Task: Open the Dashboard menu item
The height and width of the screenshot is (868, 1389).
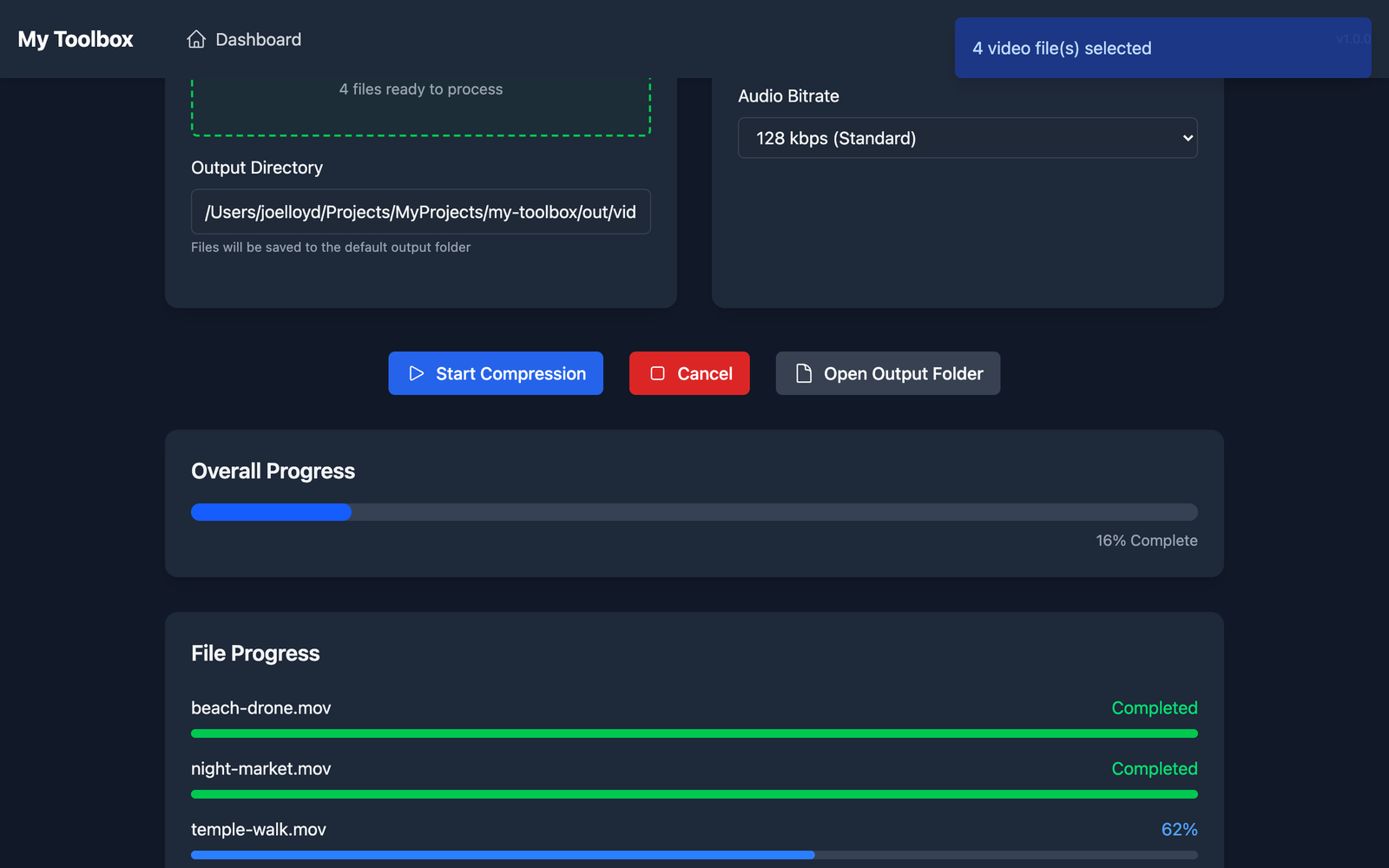Action: pyautogui.click(x=244, y=39)
